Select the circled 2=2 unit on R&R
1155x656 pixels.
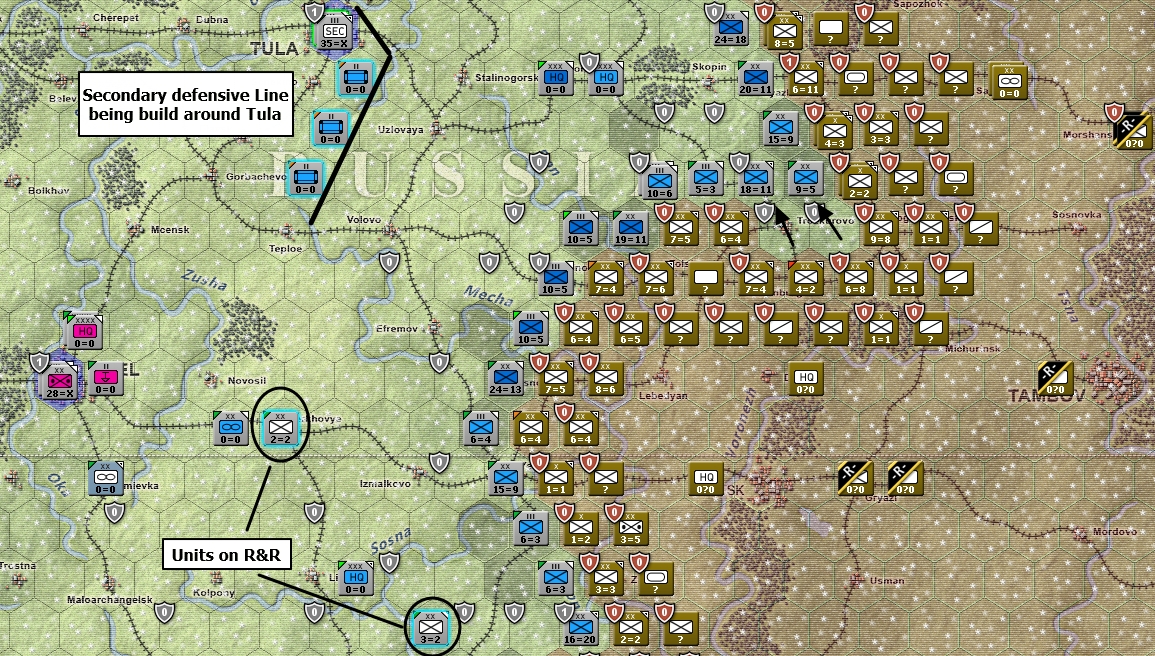(281, 428)
